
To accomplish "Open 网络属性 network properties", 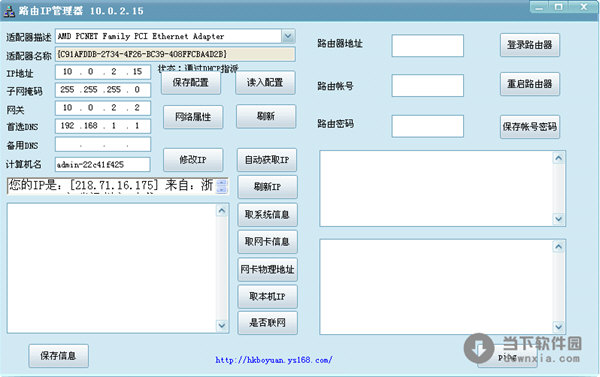I will (x=193, y=117).
